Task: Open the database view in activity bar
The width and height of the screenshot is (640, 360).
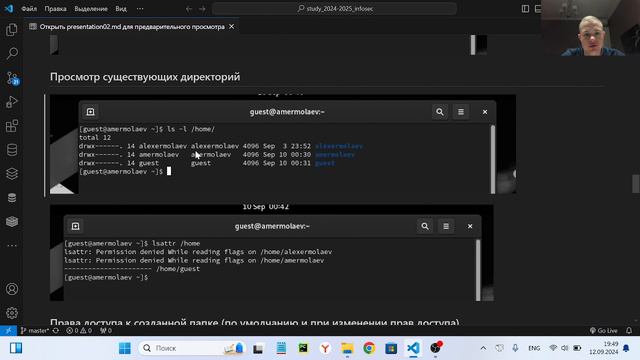Action: coord(12,150)
